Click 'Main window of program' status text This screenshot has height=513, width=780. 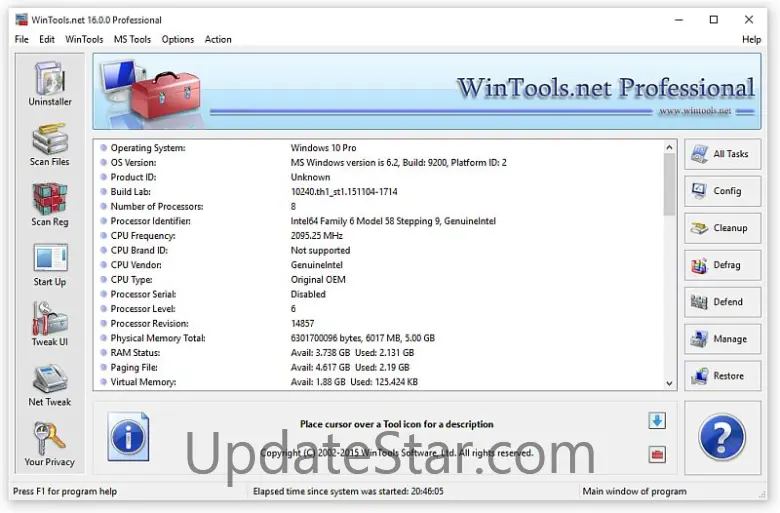[634, 492]
